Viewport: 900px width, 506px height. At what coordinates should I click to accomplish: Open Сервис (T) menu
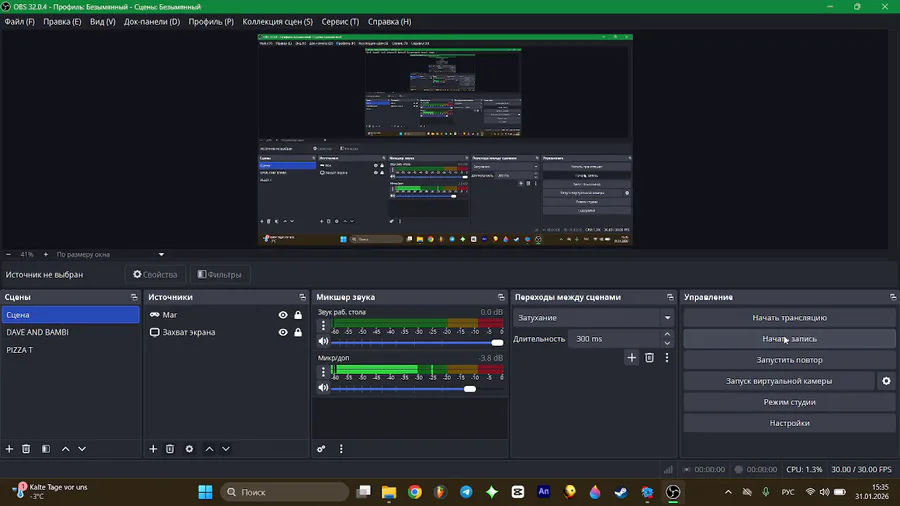340,22
